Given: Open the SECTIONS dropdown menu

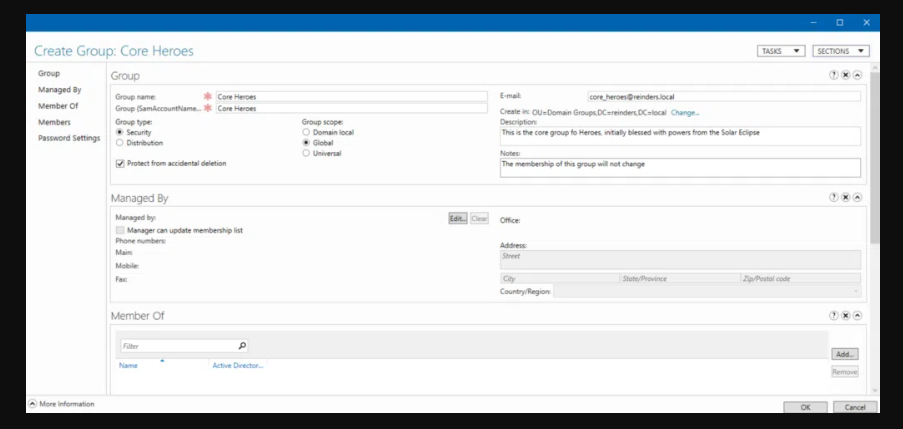Looking at the screenshot, I should coord(840,51).
